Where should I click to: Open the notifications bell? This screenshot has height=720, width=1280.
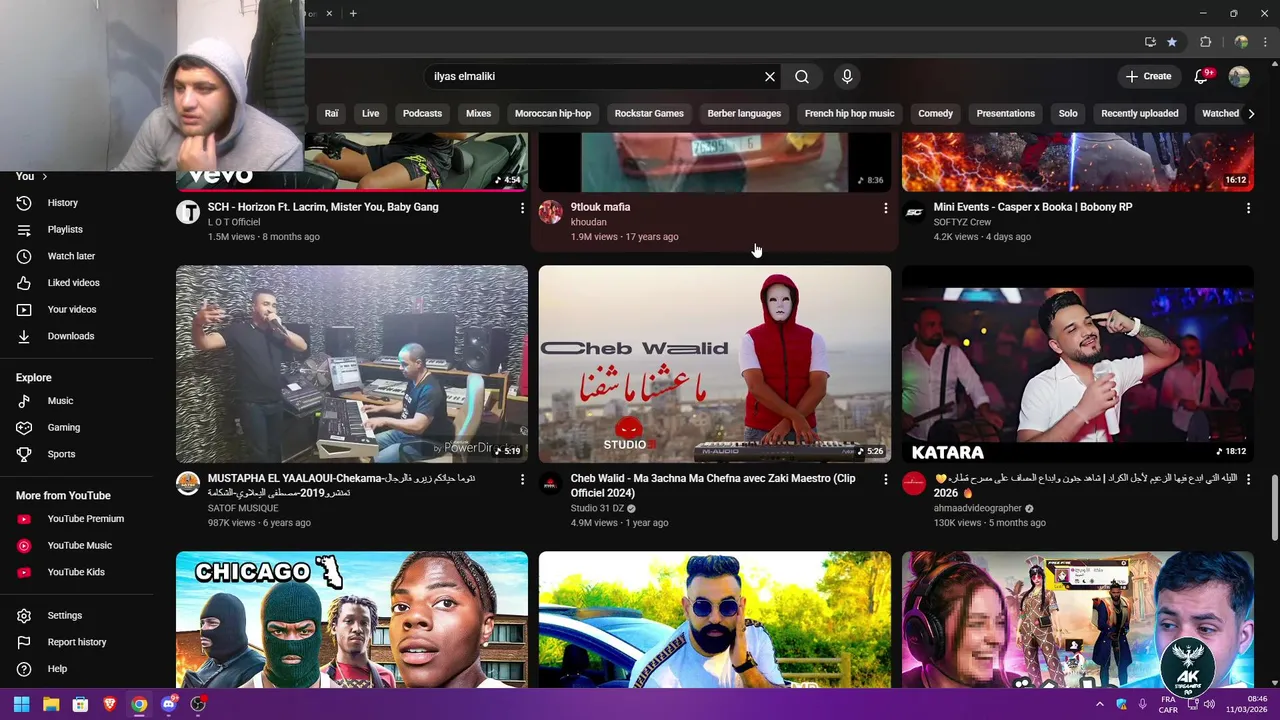click(1202, 76)
